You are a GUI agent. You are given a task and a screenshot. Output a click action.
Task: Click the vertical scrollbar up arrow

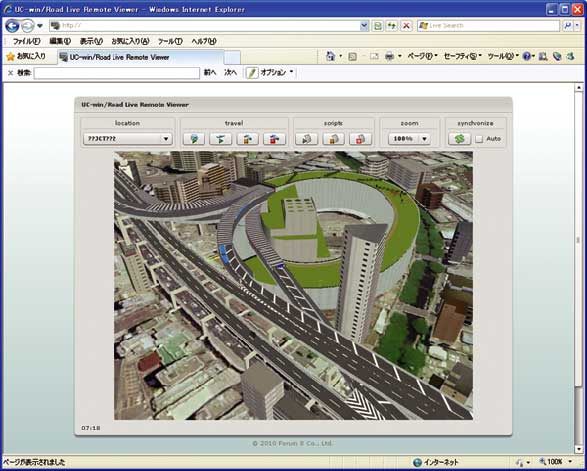pyautogui.click(x=579, y=88)
